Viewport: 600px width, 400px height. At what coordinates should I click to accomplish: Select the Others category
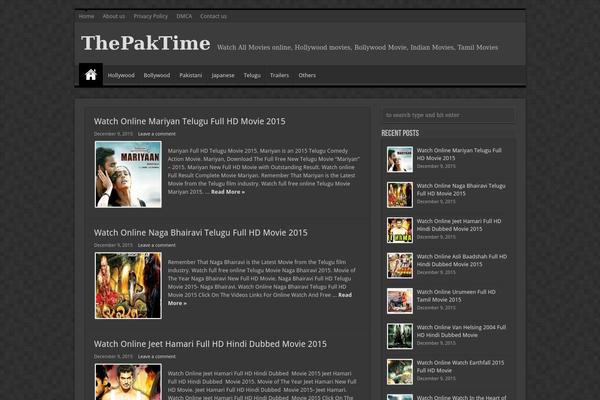coord(307,75)
